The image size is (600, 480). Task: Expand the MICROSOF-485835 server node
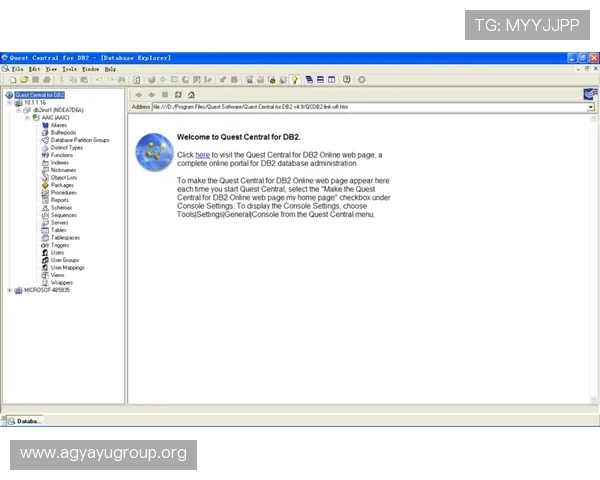pos(10,290)
